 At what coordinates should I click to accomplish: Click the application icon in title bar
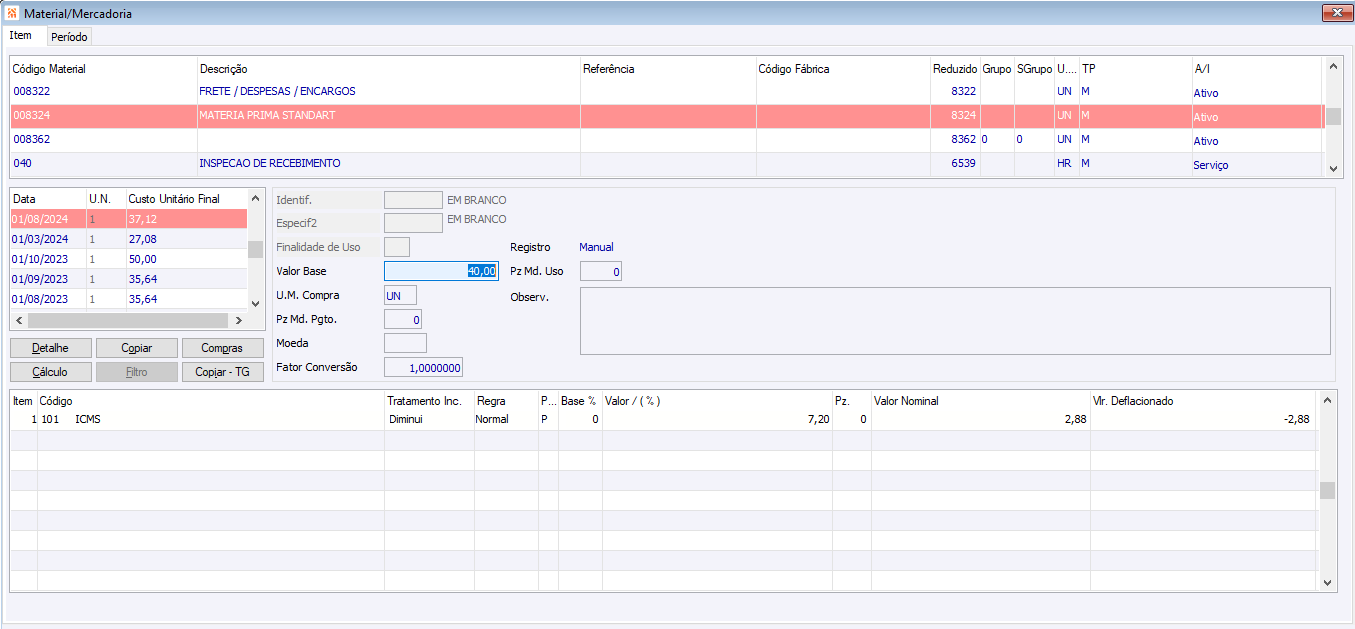pos(12,14)
